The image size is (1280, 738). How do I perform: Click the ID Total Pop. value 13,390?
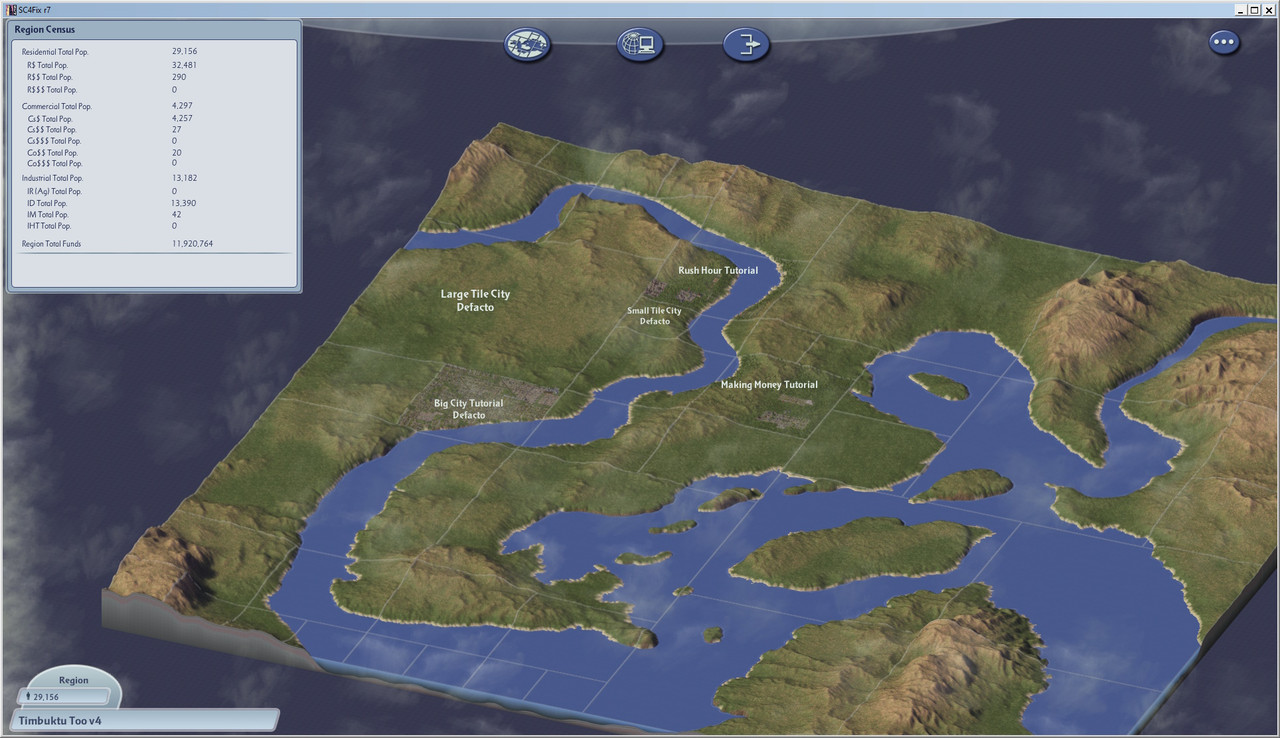(185, 203)
